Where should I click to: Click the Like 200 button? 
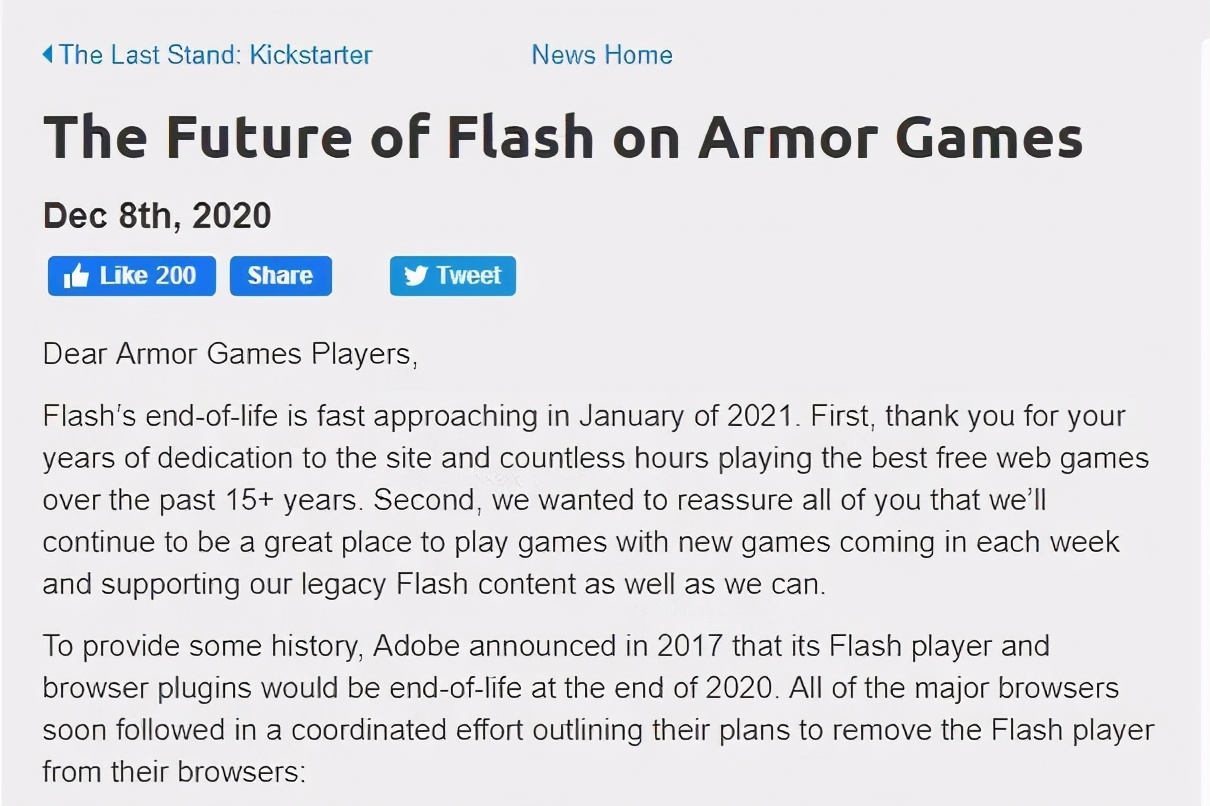tap(131, 276)
